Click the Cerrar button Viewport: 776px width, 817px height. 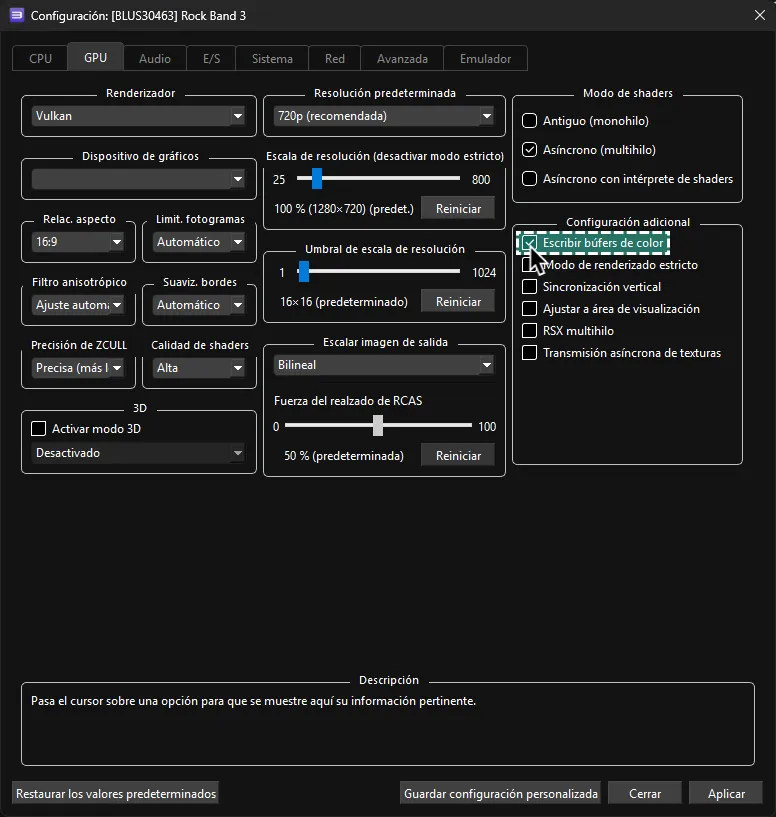point(645,794)
